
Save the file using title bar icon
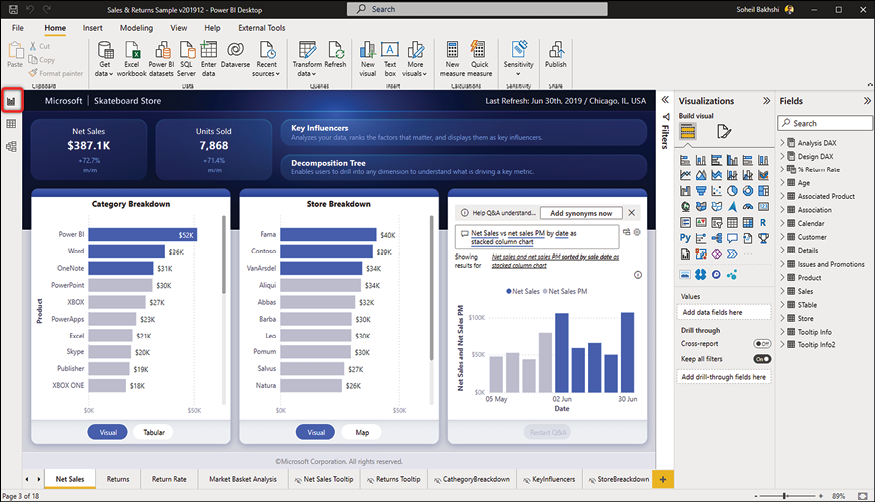coord(13,9)
